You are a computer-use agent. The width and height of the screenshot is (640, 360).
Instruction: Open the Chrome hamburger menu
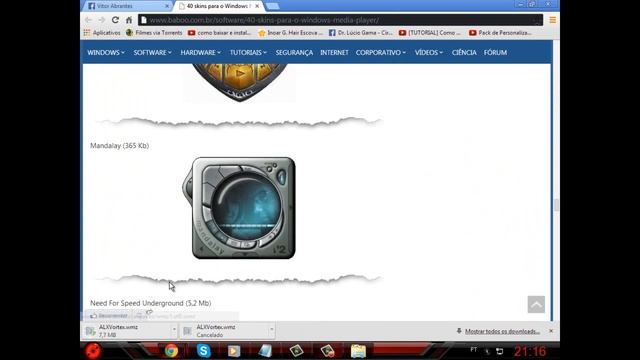tap(552, 20)
